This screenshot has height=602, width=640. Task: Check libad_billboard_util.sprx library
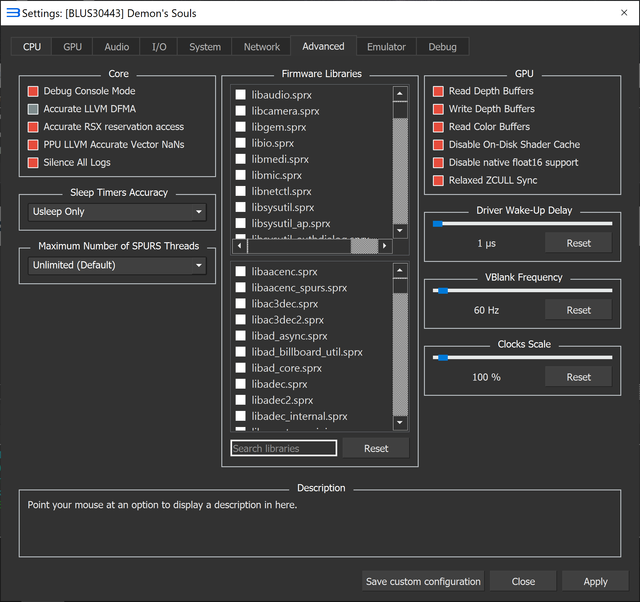click(241, 352)
